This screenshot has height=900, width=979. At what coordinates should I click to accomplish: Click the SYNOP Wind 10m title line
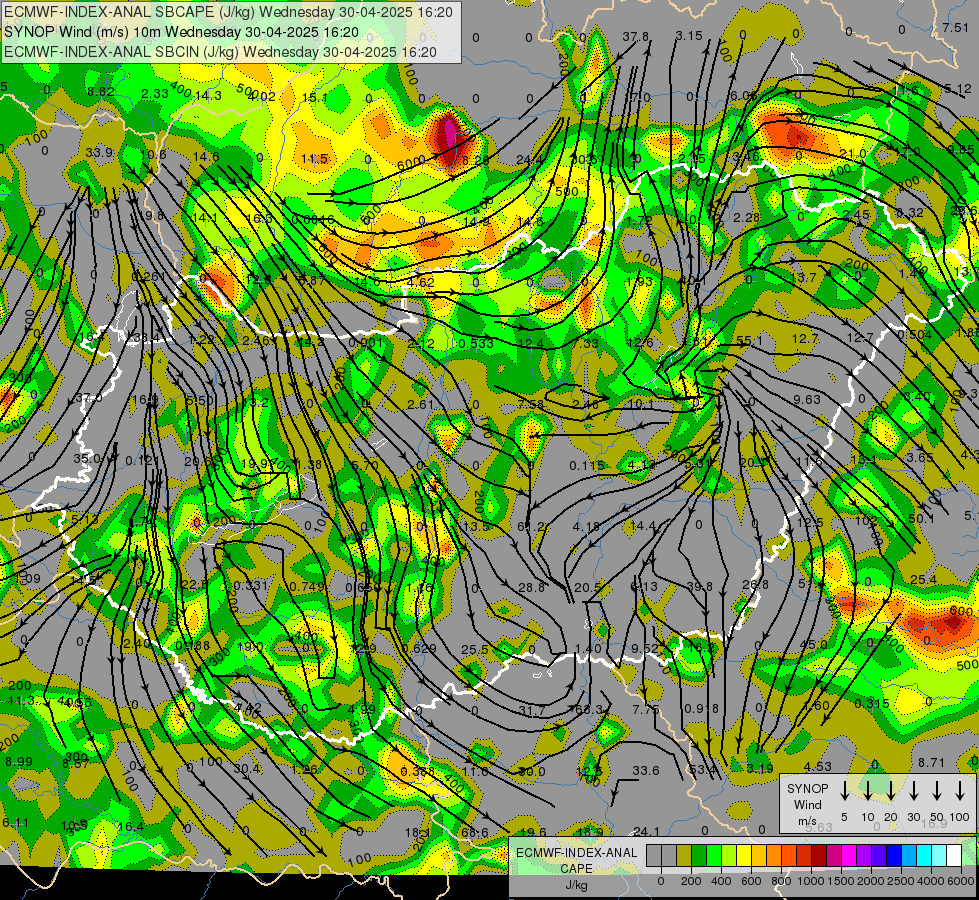181,32
